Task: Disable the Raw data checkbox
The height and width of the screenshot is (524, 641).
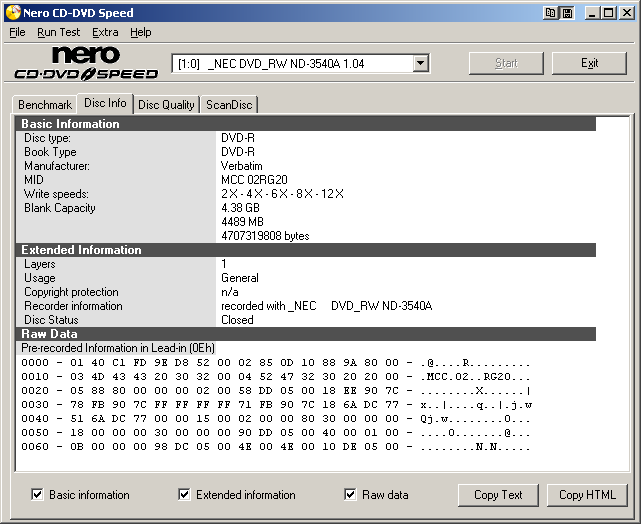Action: click(x=350, y=494)
